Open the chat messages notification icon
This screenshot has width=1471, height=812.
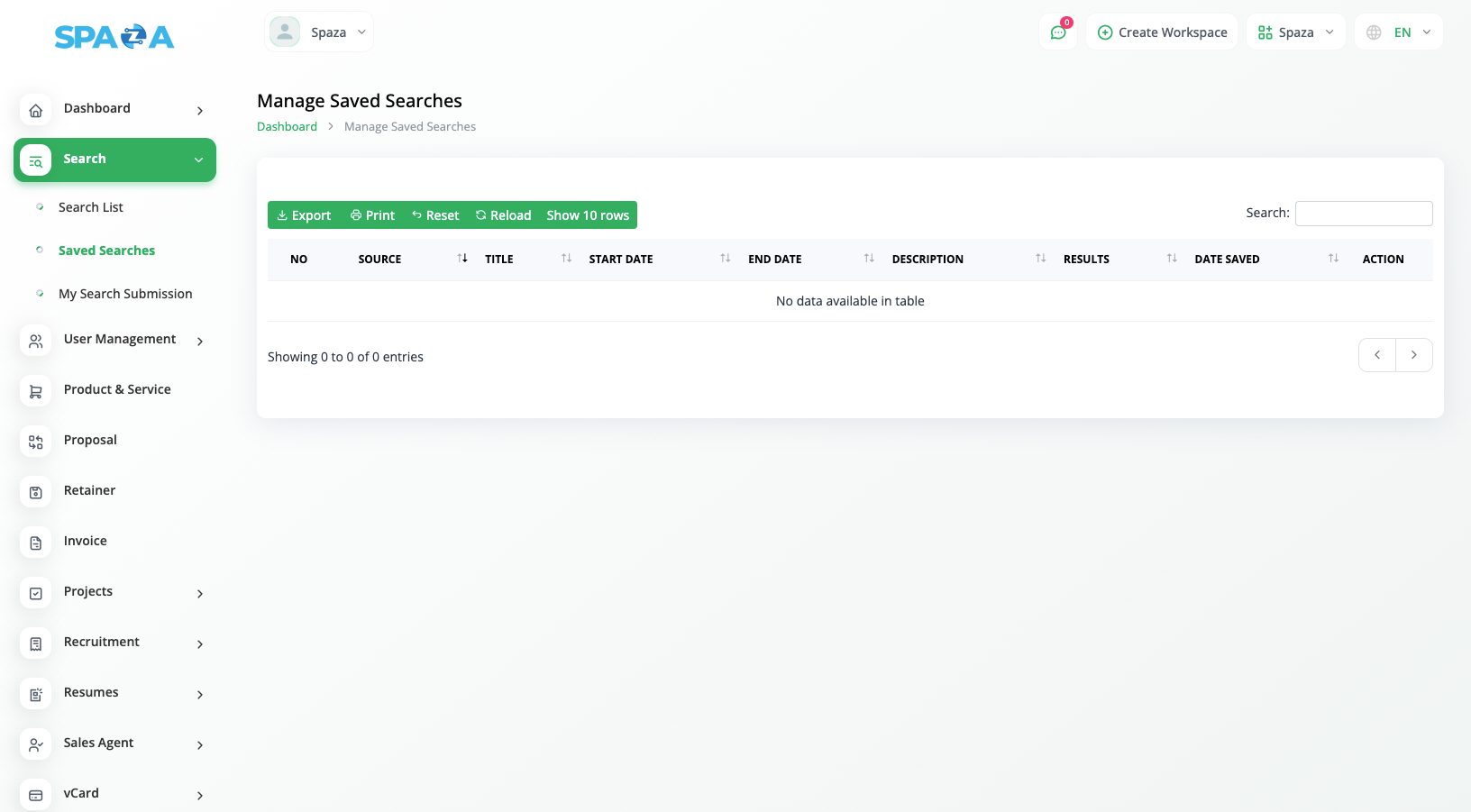(1058, 32)
